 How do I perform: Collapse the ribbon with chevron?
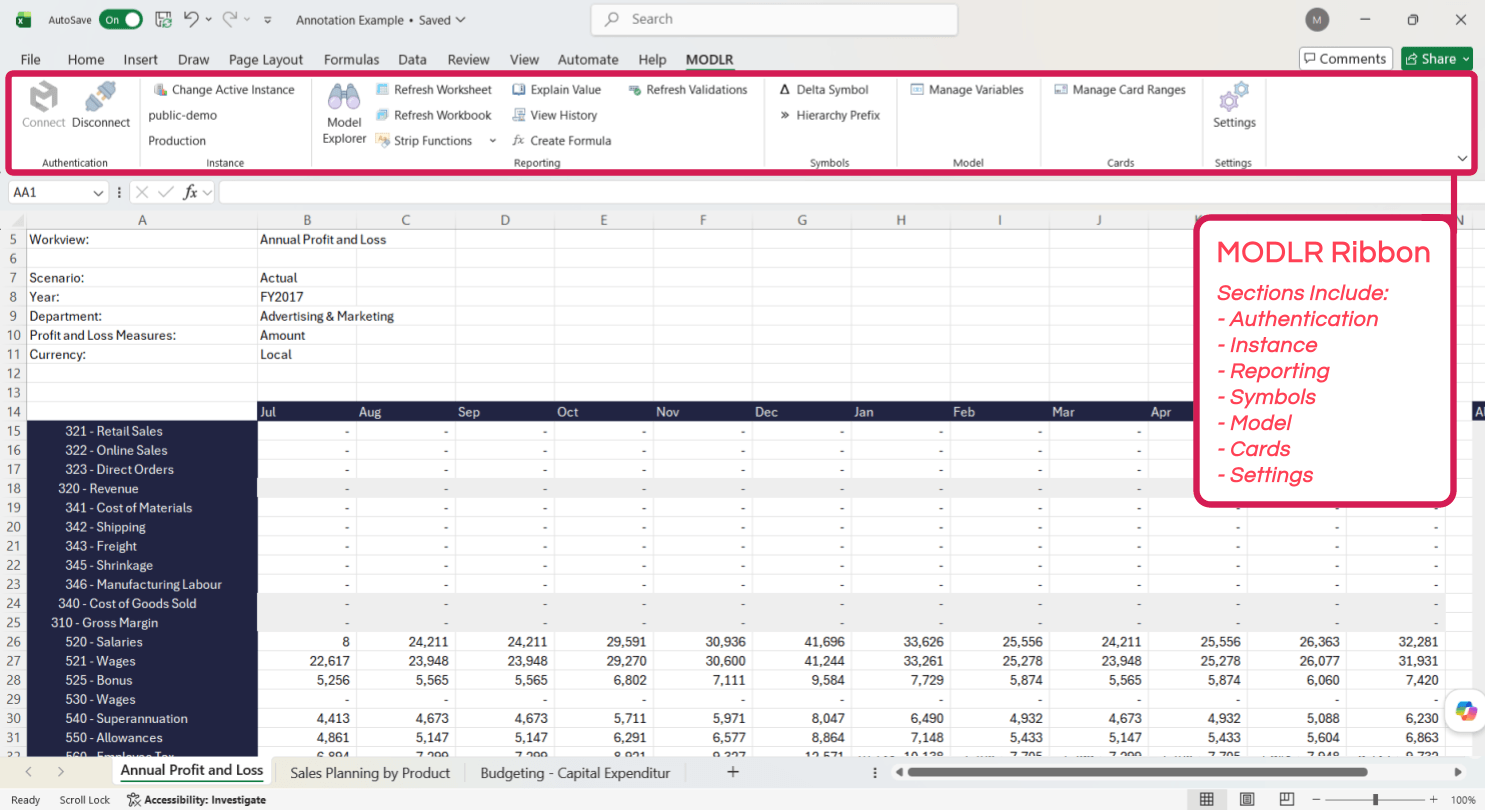[x=1462, y=158]
